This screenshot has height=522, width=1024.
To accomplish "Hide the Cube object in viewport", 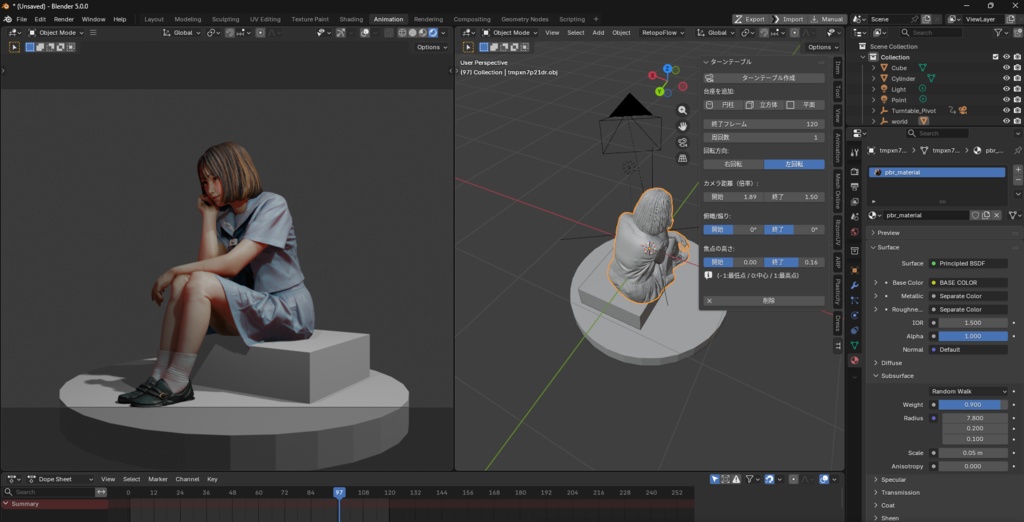I will [1006, 68].
